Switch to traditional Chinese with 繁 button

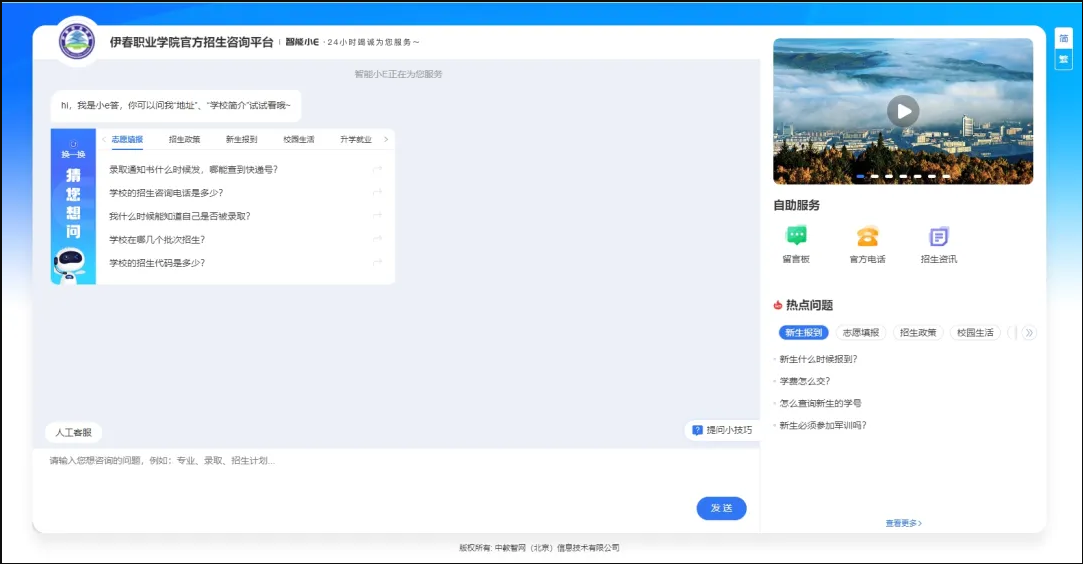pyautogui.click(x=1063, y=59)
